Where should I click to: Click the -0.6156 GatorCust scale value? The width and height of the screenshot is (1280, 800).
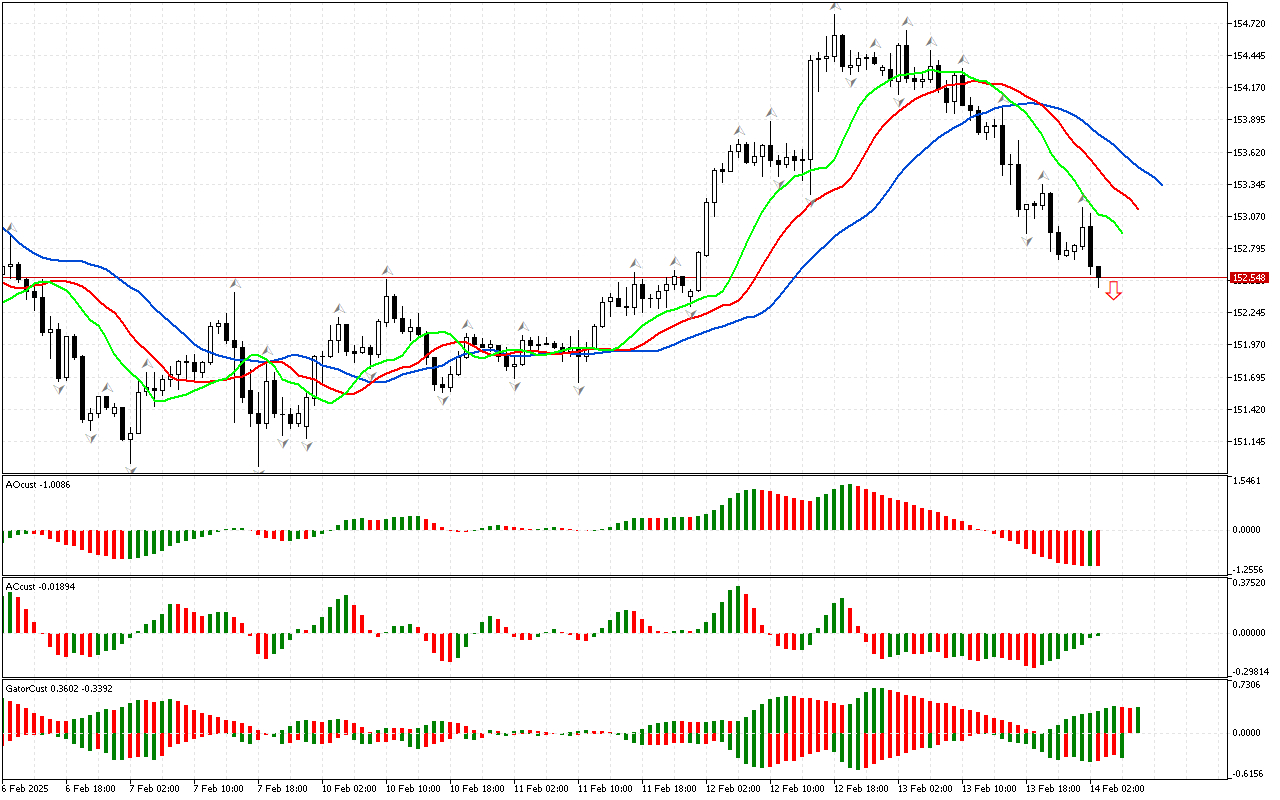[1249, 773]
